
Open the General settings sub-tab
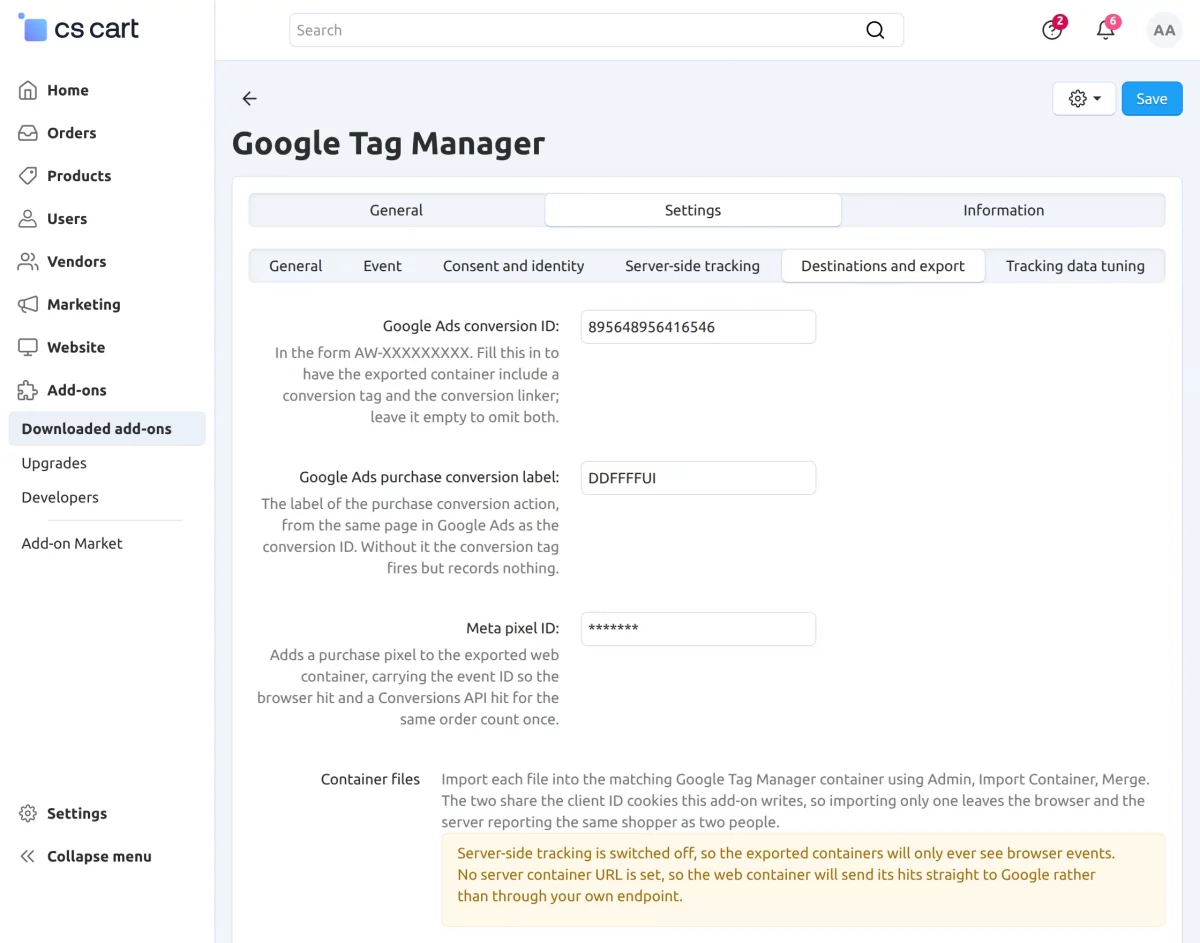[296, 266]
